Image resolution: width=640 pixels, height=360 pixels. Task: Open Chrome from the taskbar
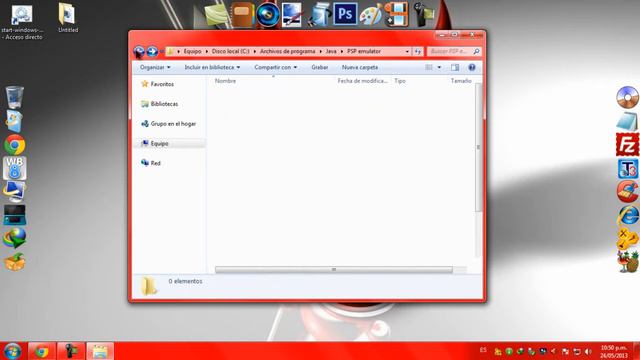tap(41, 351)
